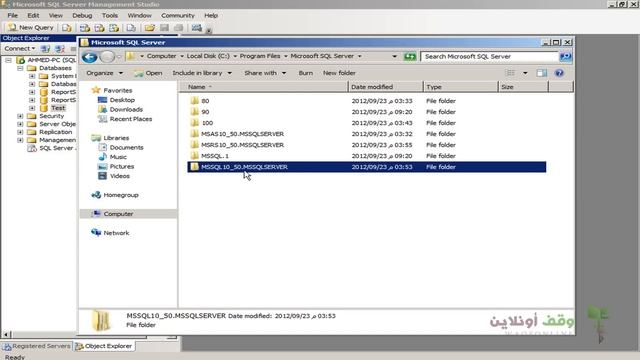Open the view options dropdown arrow
640x360 pixels.
point(525,73)
